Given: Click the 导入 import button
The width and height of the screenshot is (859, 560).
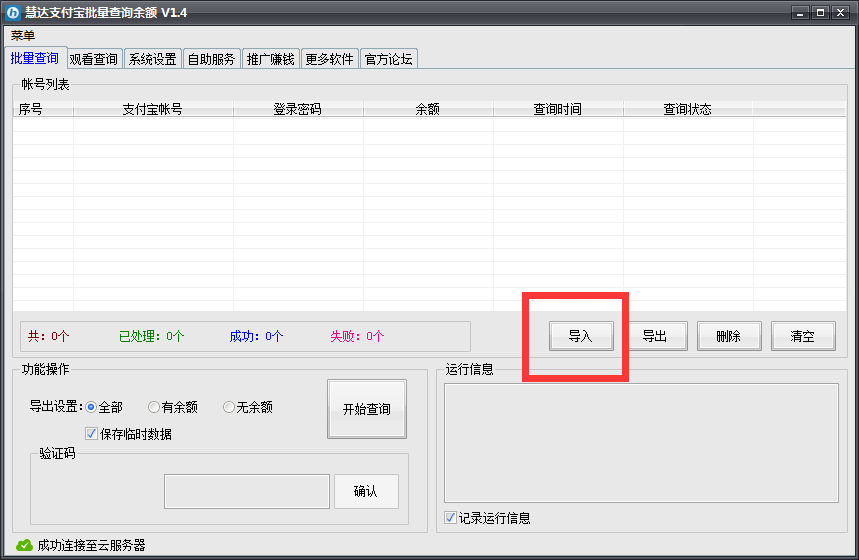Looking at the screenshot, I should click(x=580, y=337).
